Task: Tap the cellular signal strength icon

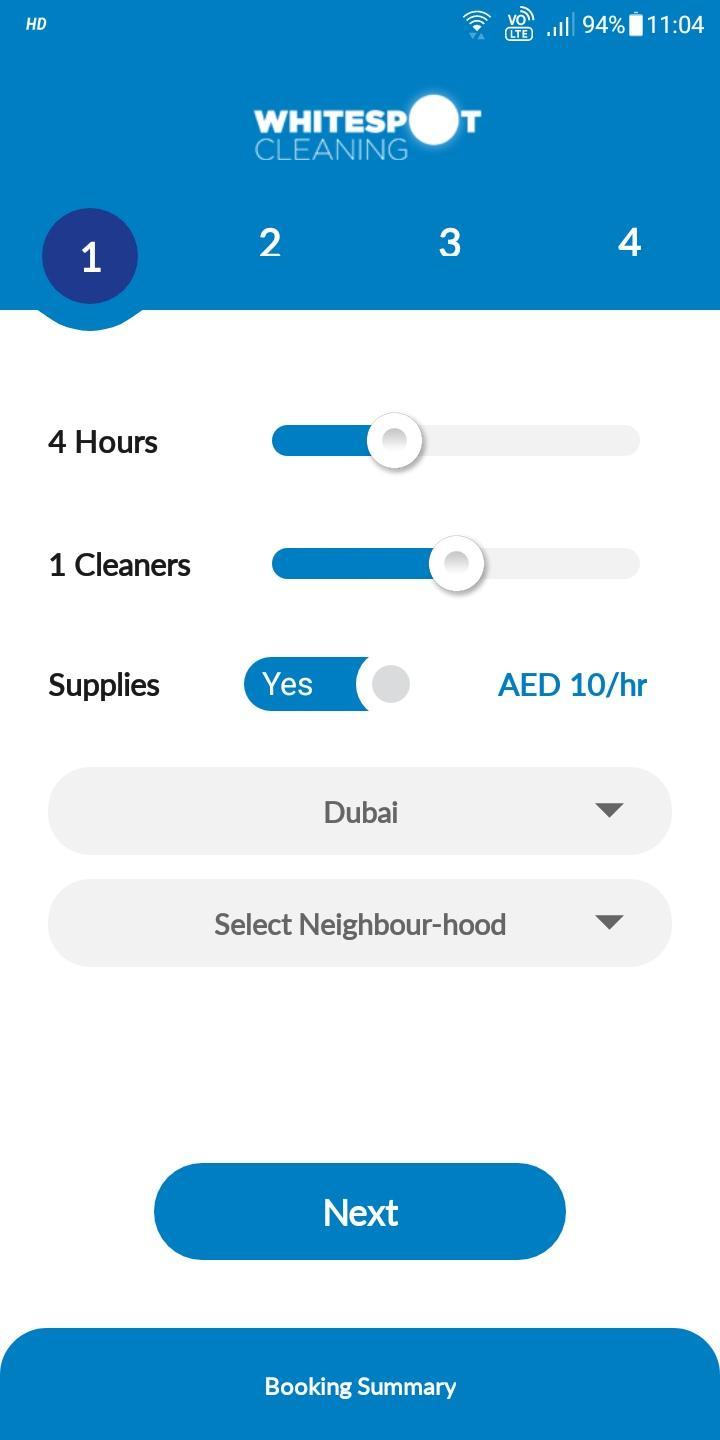Action: click(x=559, y=24)
